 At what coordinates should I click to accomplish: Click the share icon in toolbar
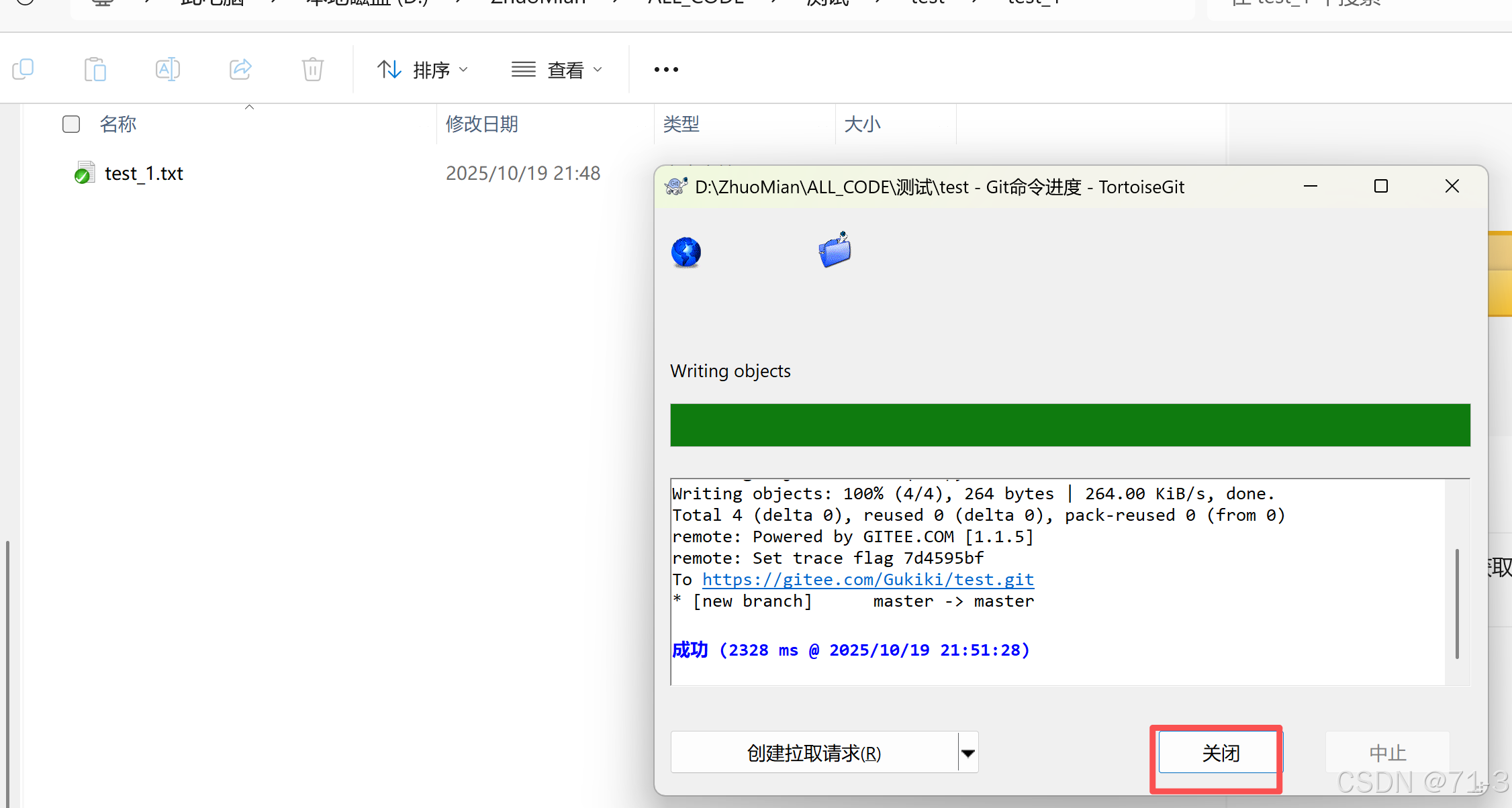pos(240,69)
